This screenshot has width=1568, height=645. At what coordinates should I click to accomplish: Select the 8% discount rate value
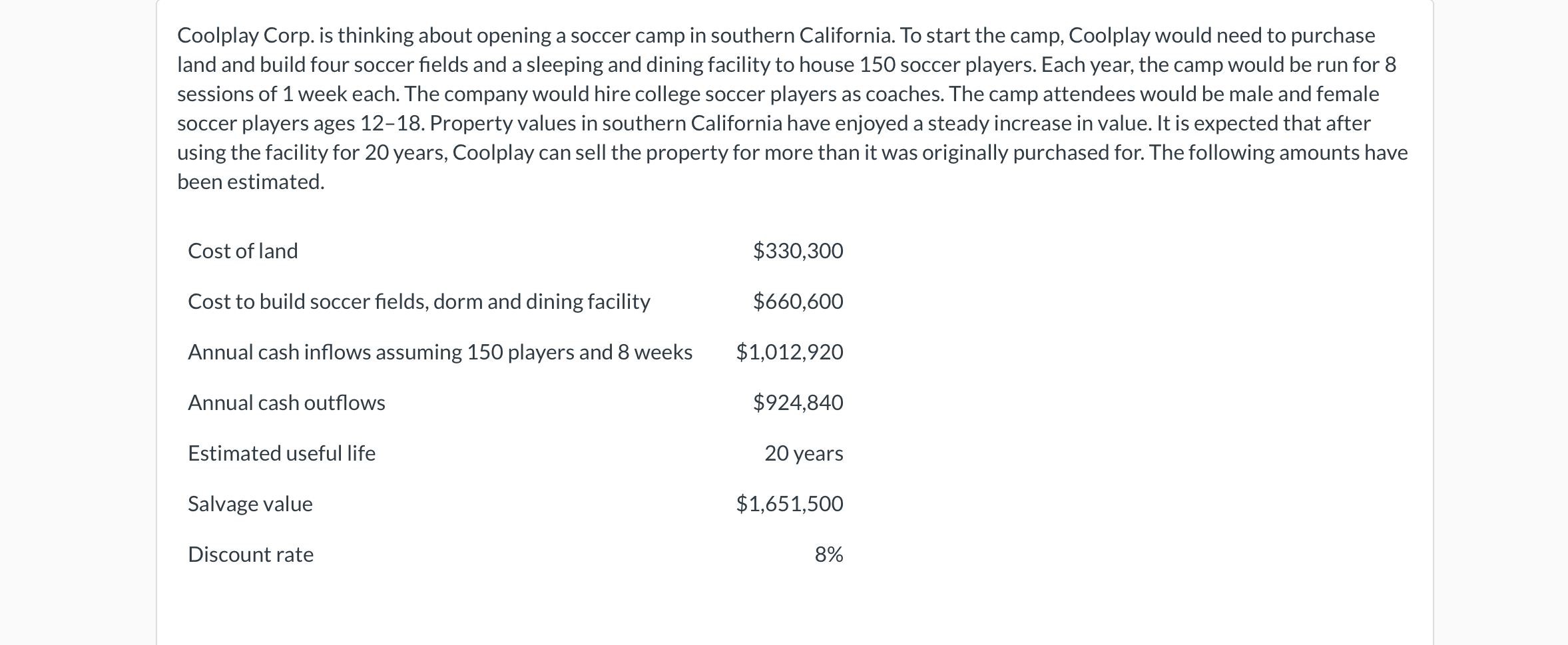coord(829,554)
